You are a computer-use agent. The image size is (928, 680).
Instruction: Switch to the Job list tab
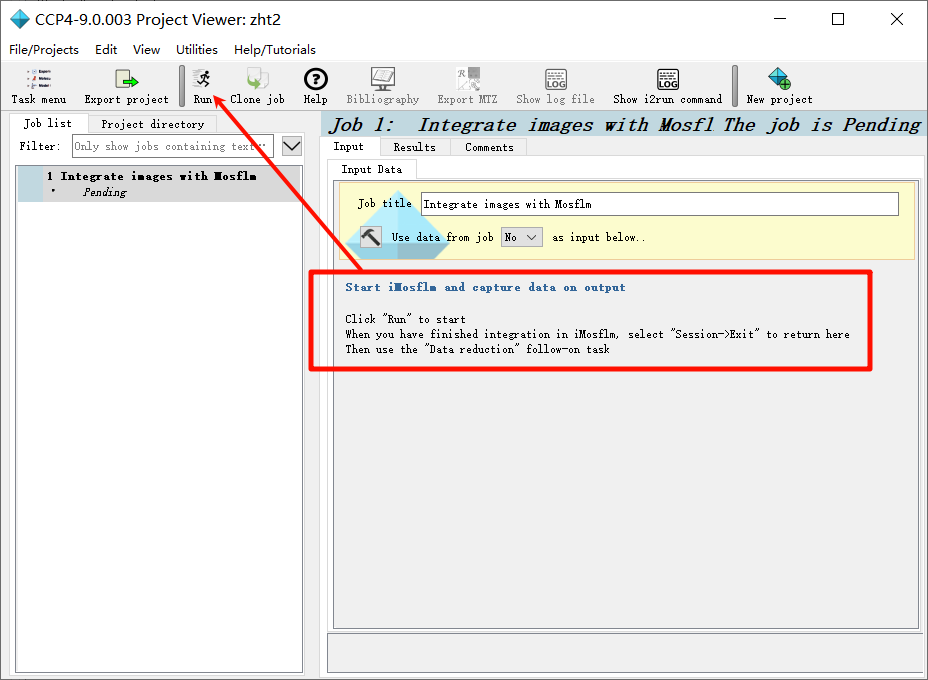click(48, 123)
